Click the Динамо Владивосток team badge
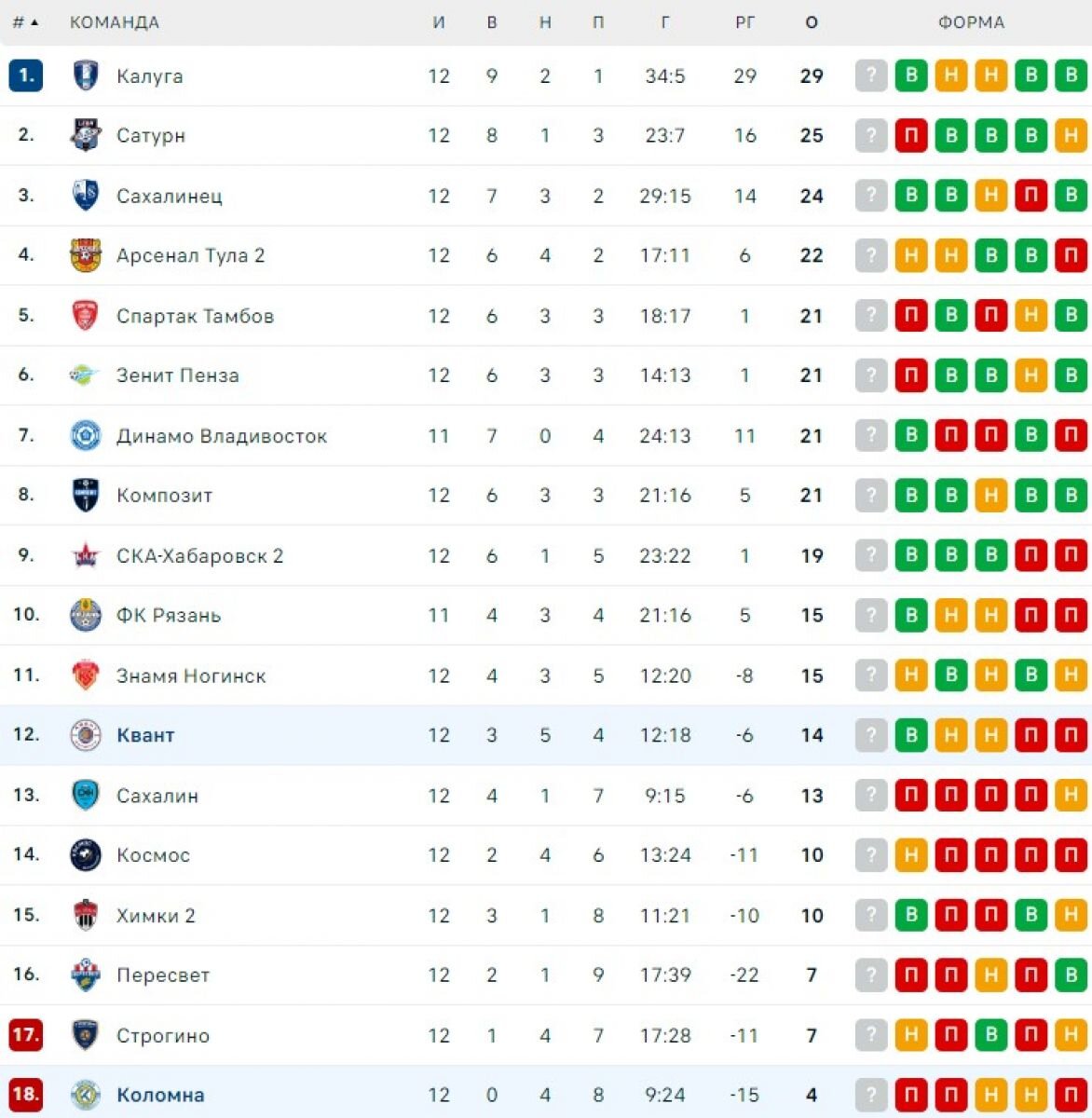The height and width of the screenshot is (1118, 1092). [86, 435]
